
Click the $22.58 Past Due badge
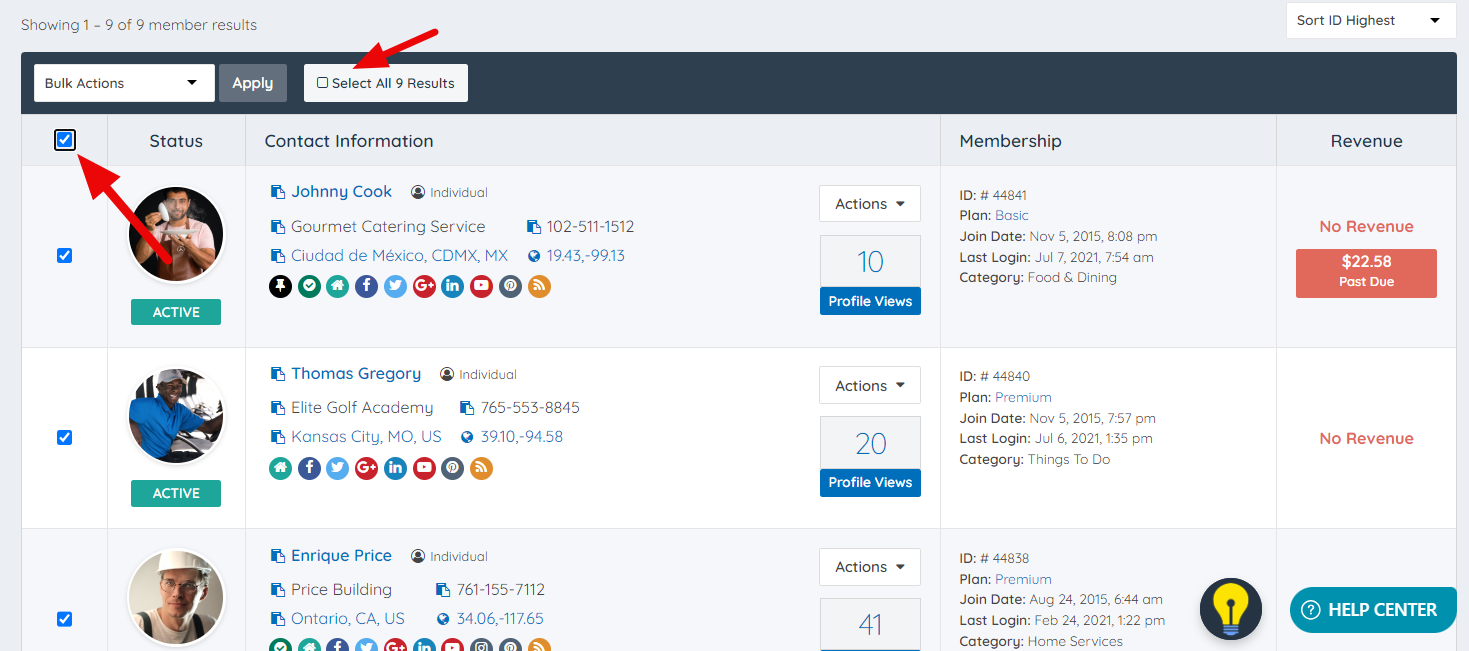1366,273
